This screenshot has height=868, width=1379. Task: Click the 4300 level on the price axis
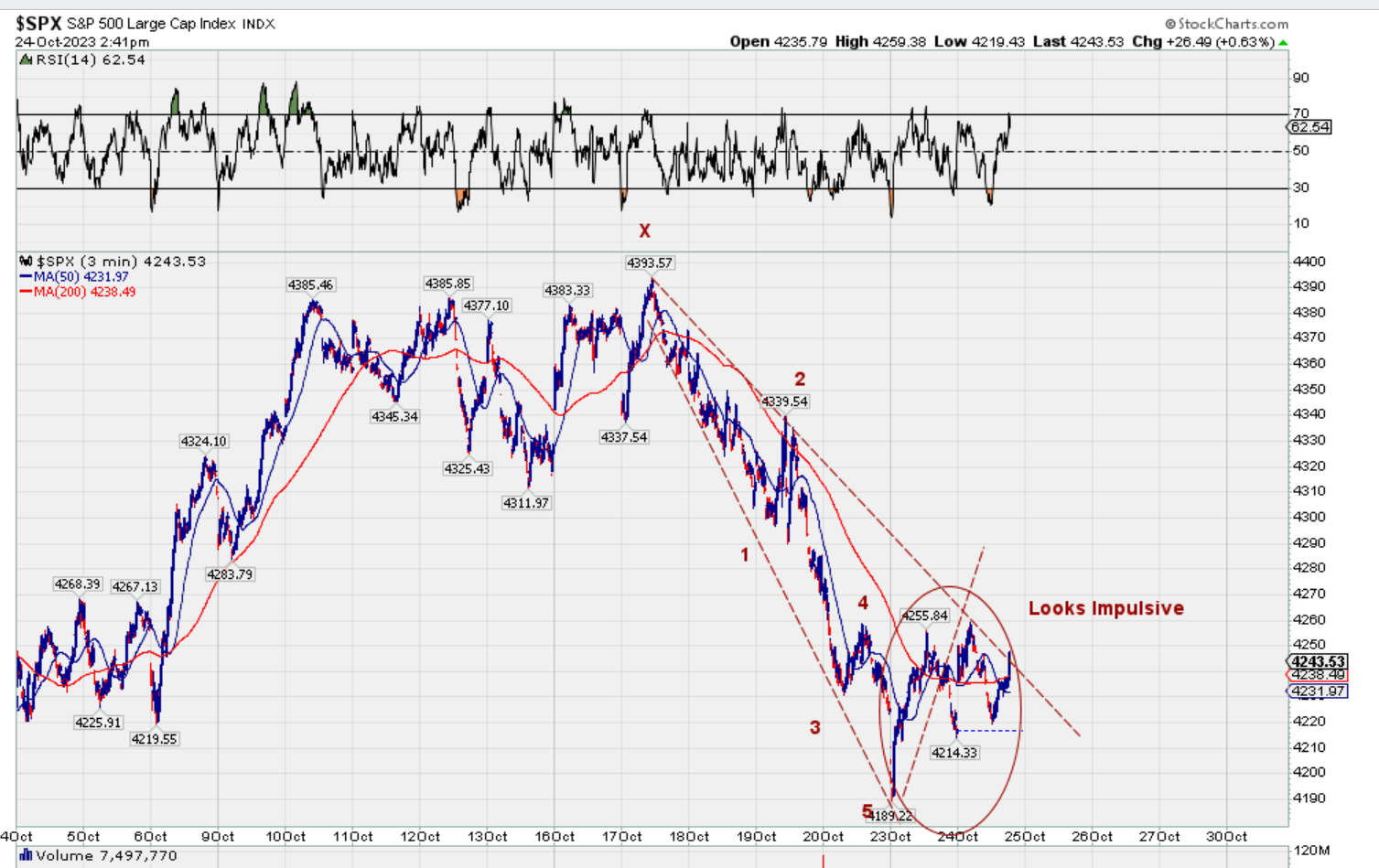coord(1309,517)
